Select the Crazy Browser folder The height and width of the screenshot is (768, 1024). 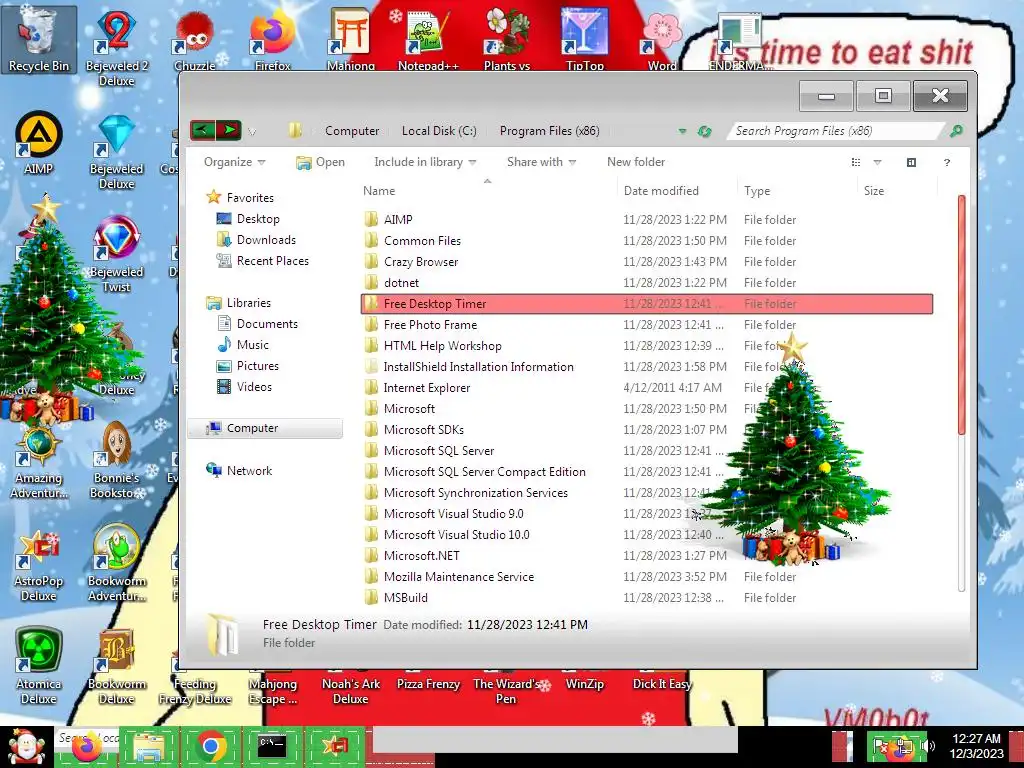click(647, 261)
